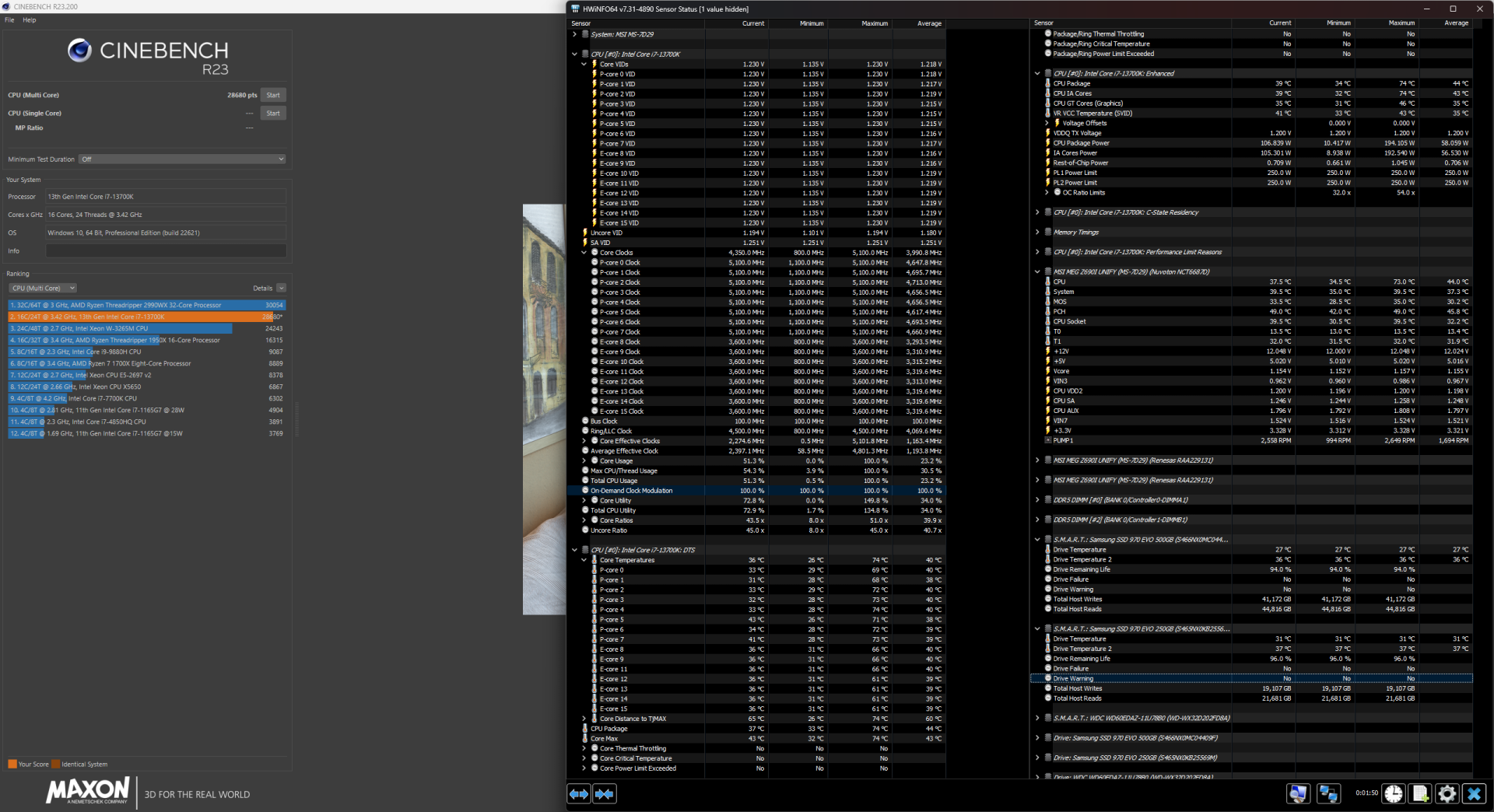The image size is (1494, 812).
Task: Click the On-Demand Clock Modulation row
Action: [756, 491]
